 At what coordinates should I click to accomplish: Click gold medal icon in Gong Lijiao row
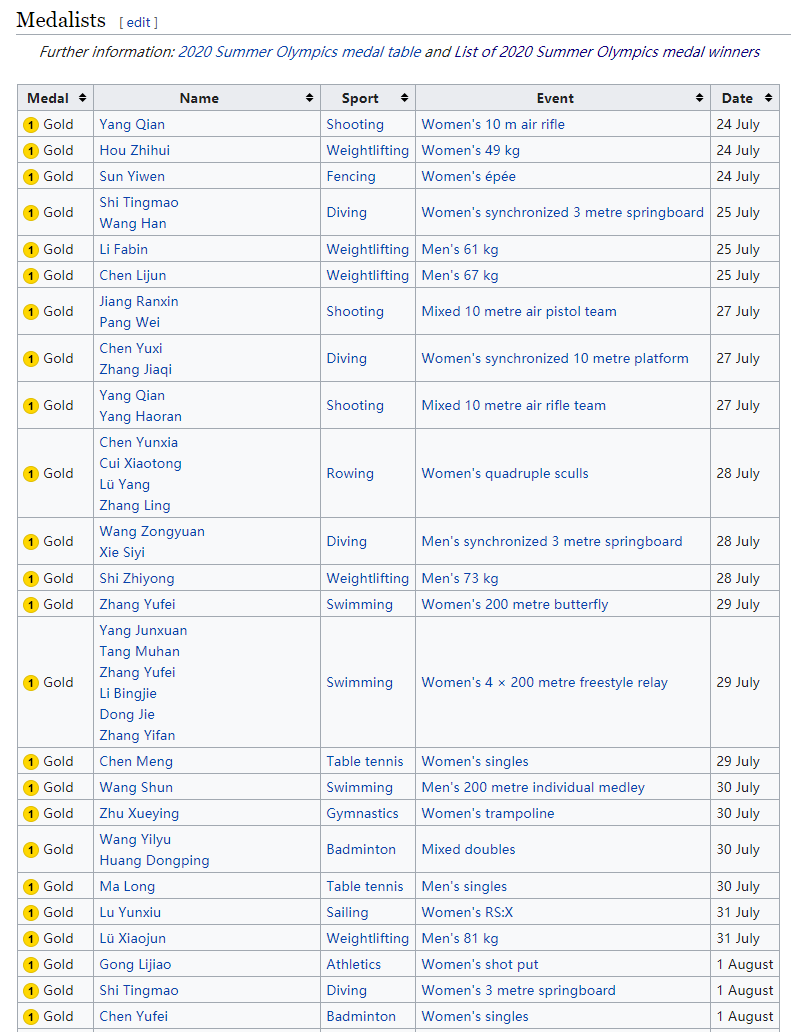click(x=31, y=965)
